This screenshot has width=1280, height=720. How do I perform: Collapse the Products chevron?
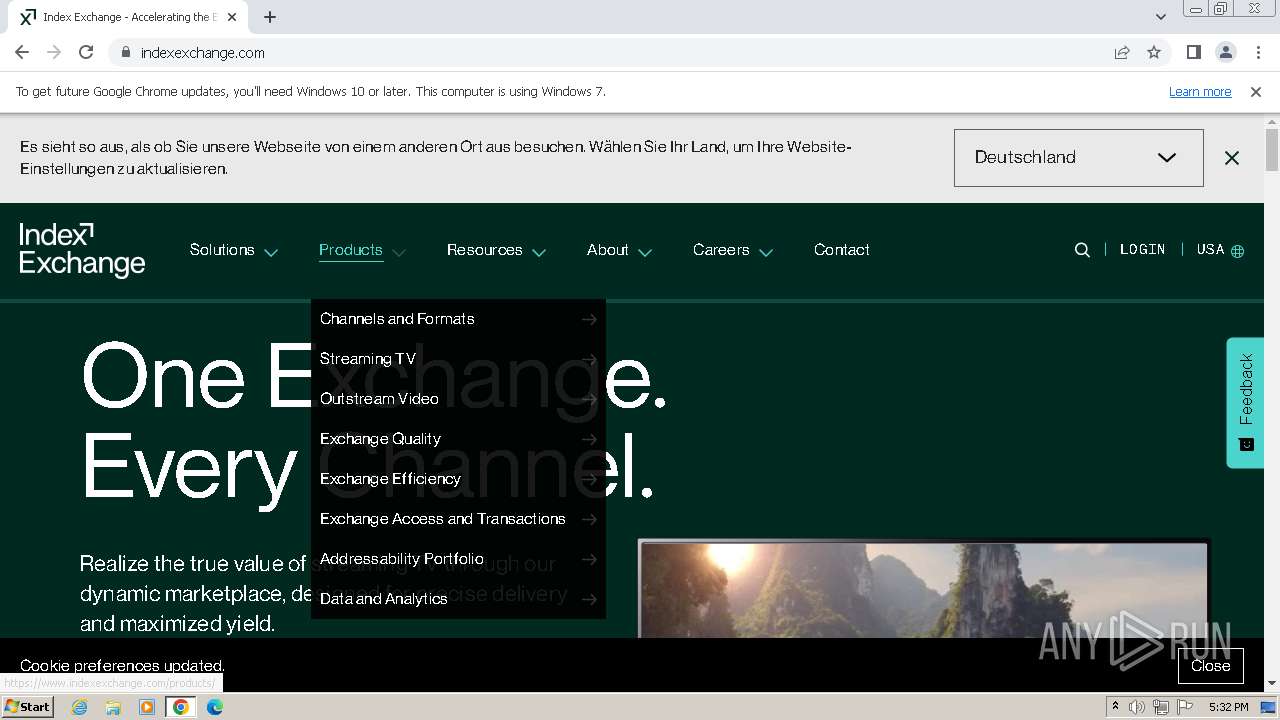(x=398, y=252)
